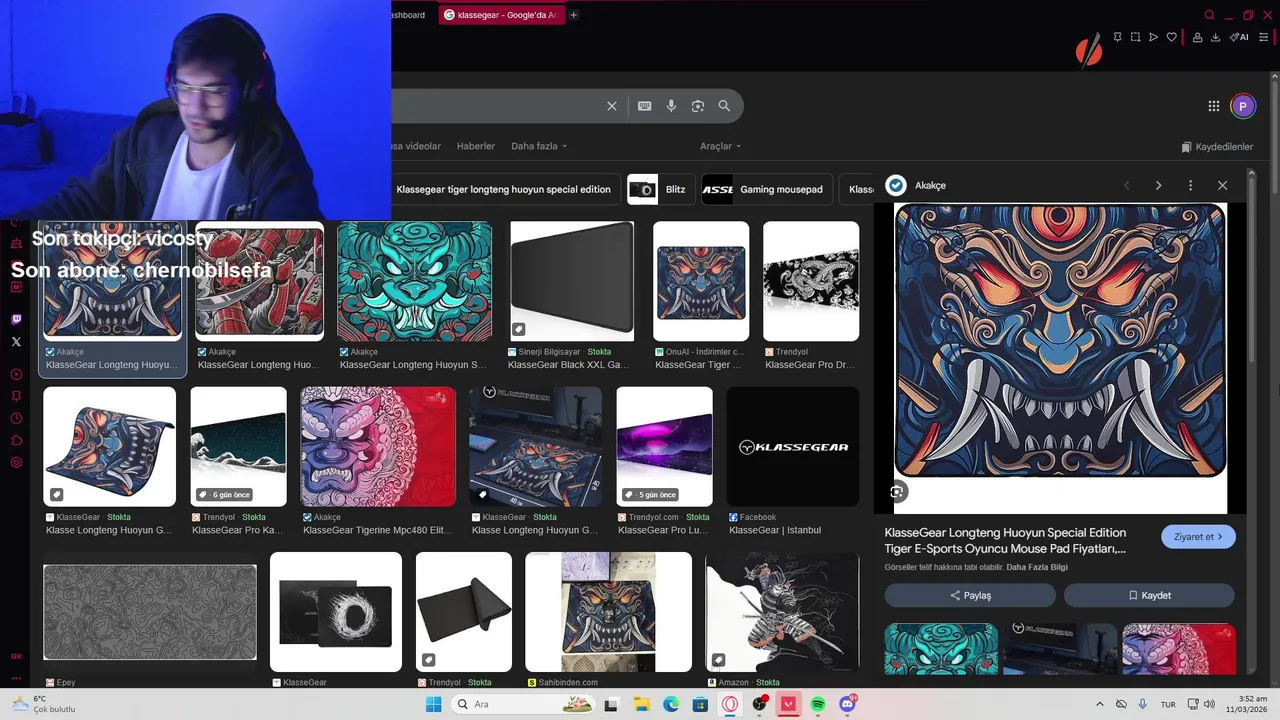Click the Opera pinboard pin icon
The image size is (1280, 720).
click(1117, 37)
